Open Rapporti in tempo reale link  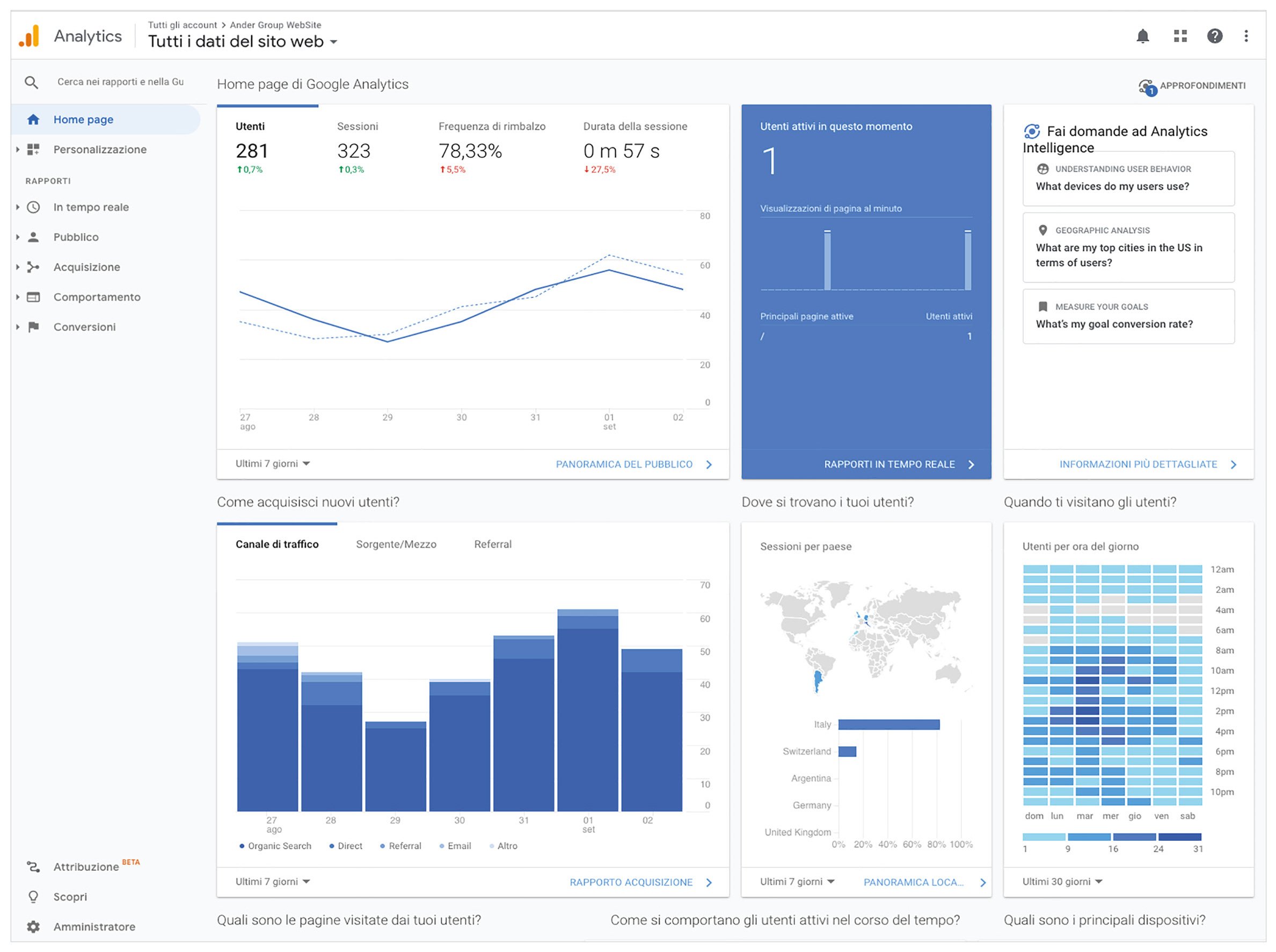tap(889, 464)
